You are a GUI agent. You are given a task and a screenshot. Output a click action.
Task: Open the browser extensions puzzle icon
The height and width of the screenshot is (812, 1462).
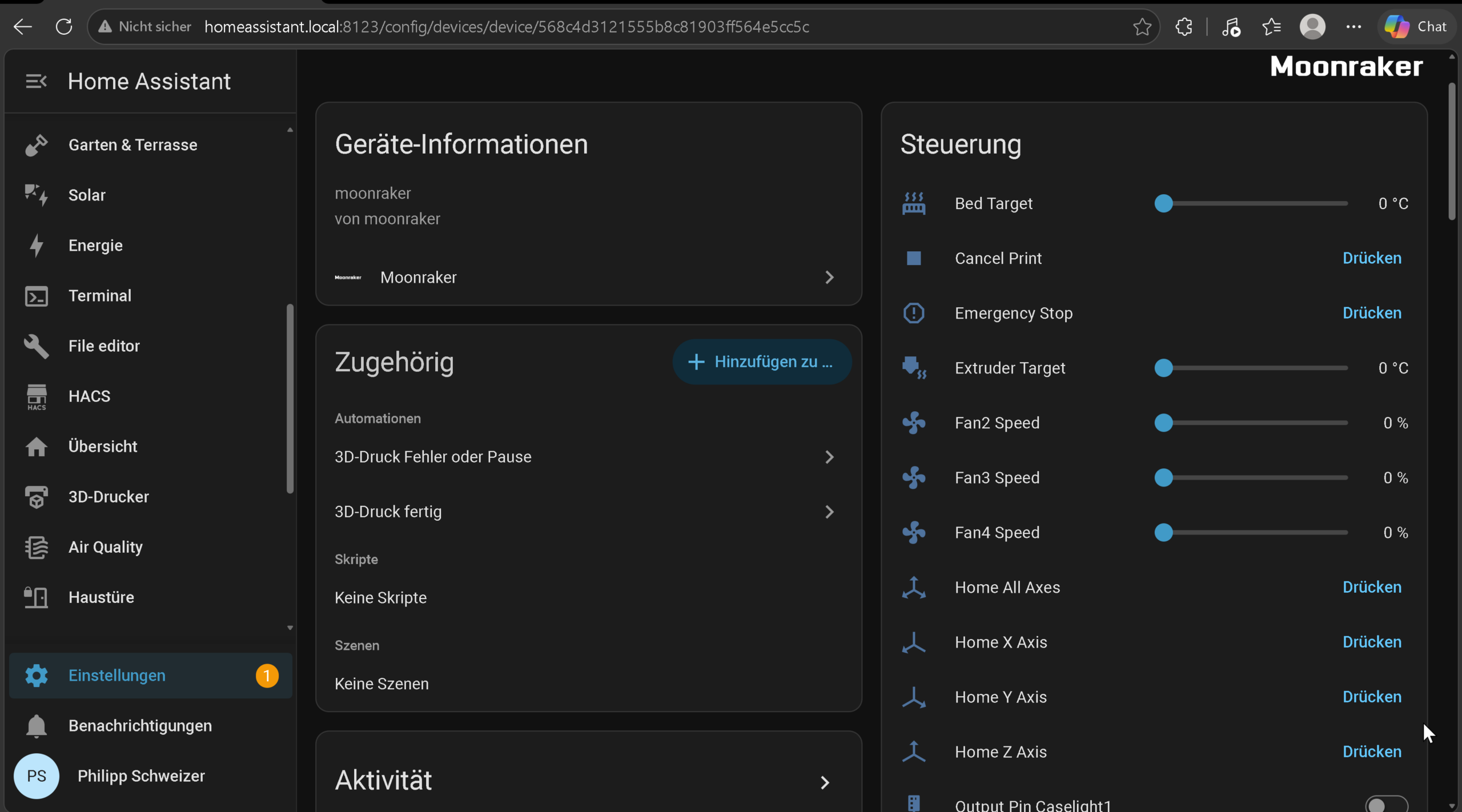click(1184, 26)
